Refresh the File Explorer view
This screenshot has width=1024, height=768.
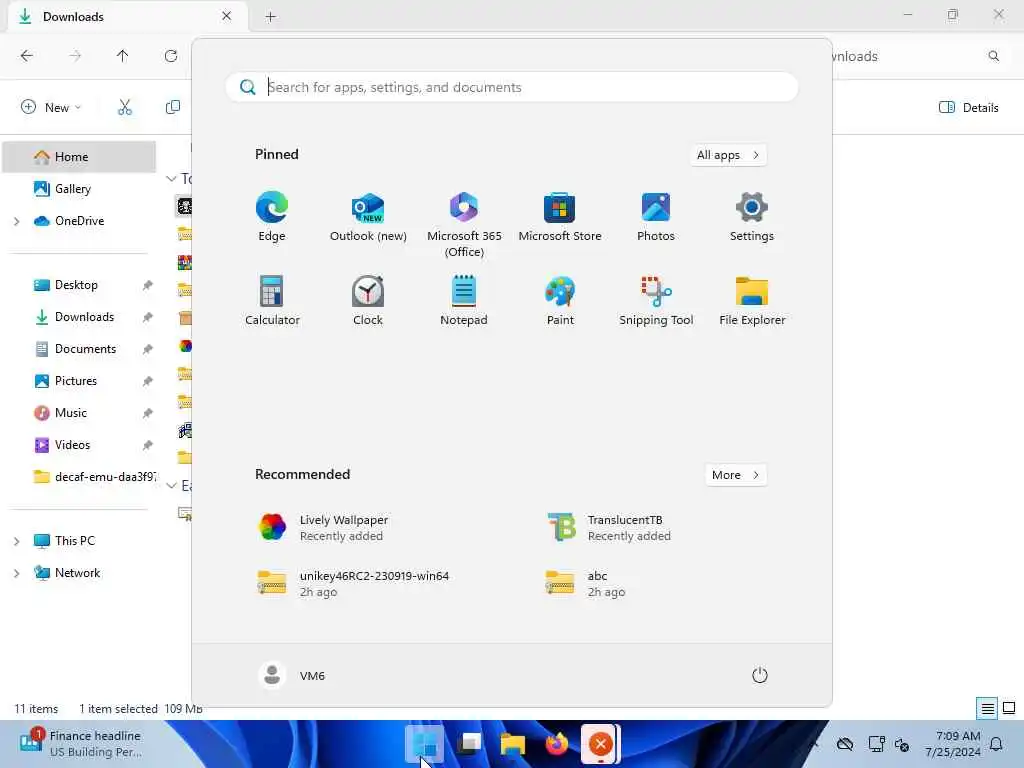coord(170,56)
